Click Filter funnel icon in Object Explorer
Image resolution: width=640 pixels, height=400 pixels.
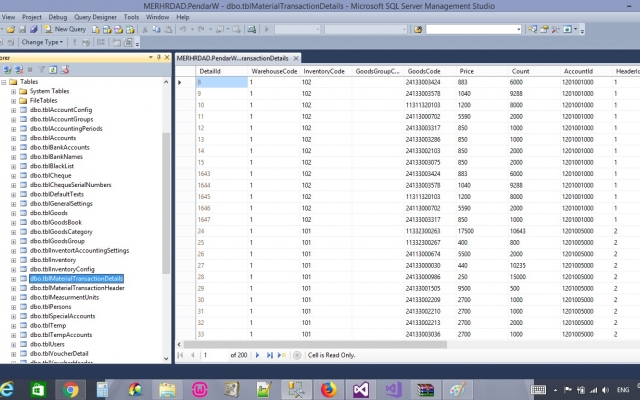point(41,70)
